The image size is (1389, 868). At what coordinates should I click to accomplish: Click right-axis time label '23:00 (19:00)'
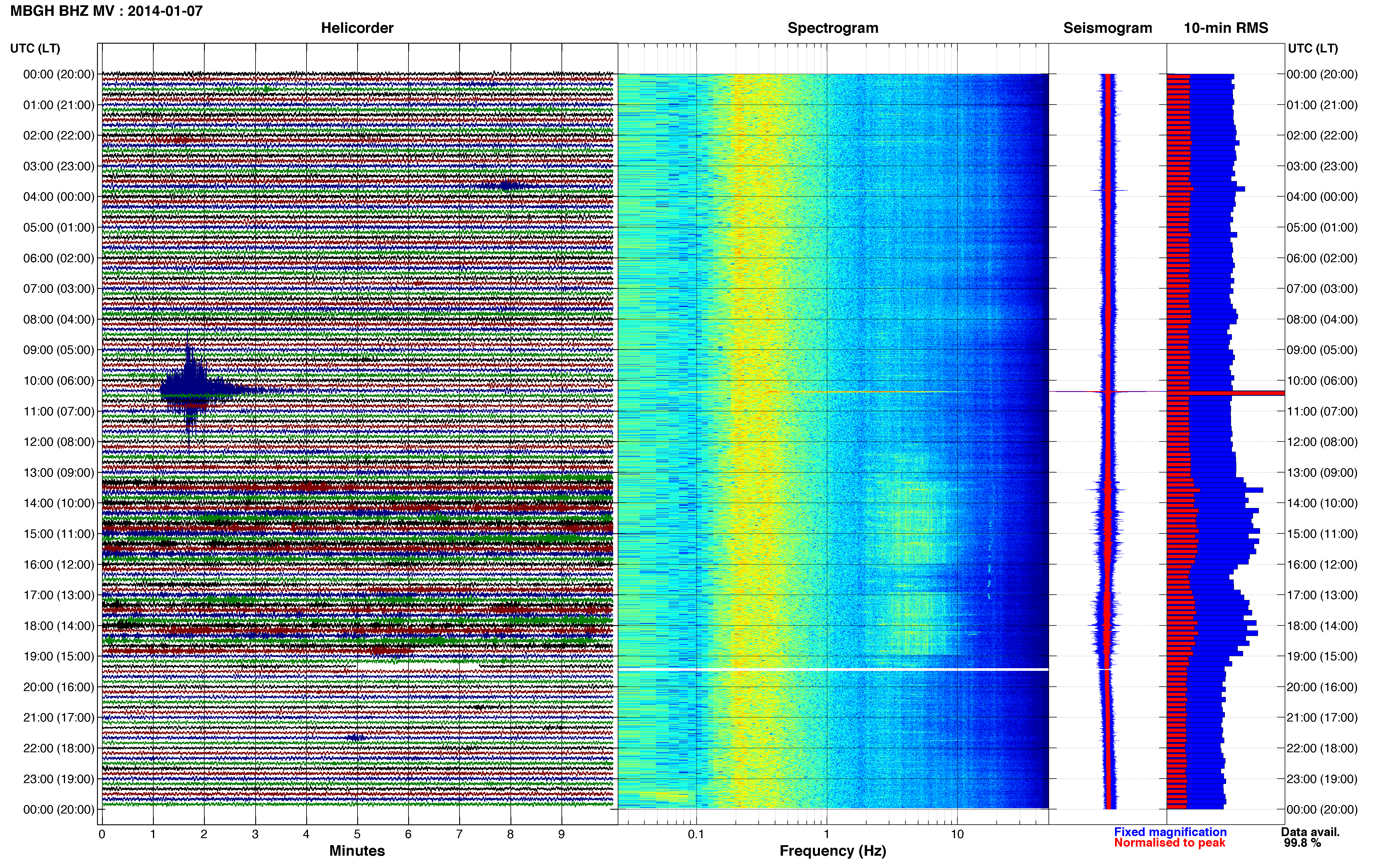tap(1322, 779)
